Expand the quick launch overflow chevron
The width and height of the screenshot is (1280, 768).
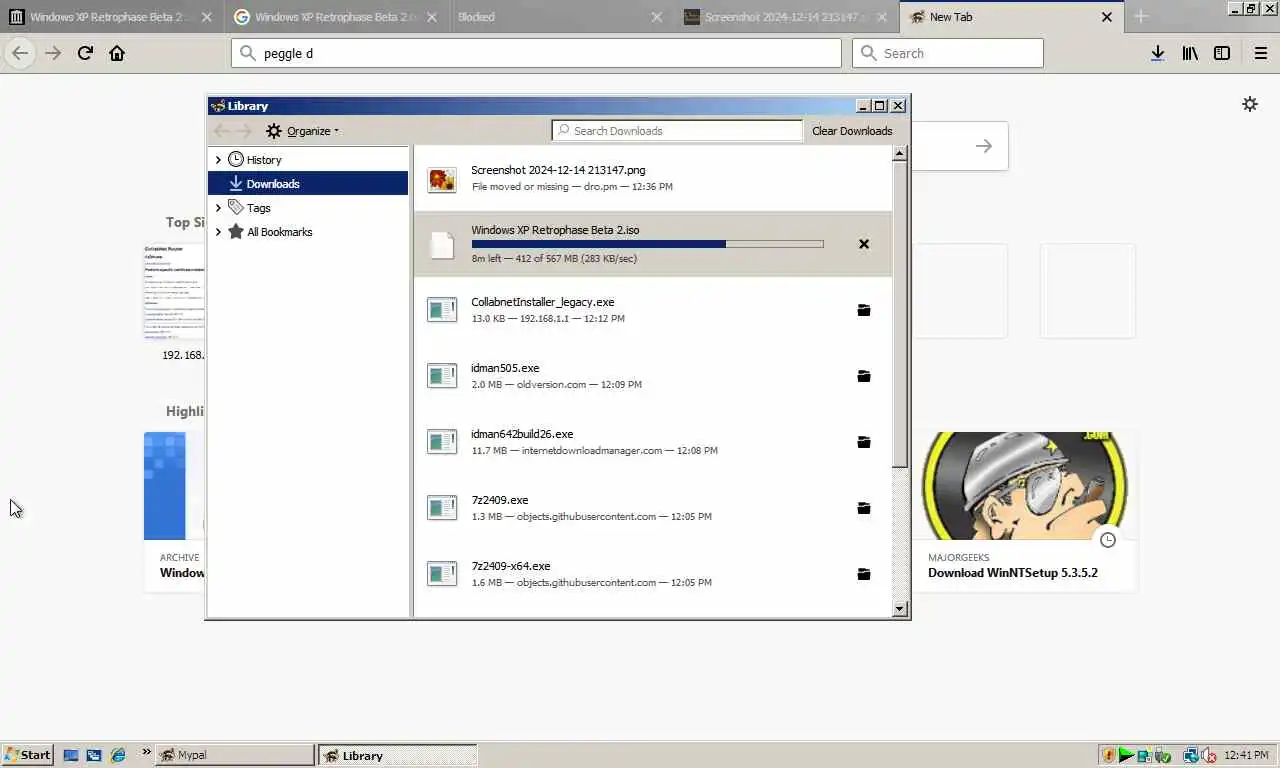[x=146, y=752]
